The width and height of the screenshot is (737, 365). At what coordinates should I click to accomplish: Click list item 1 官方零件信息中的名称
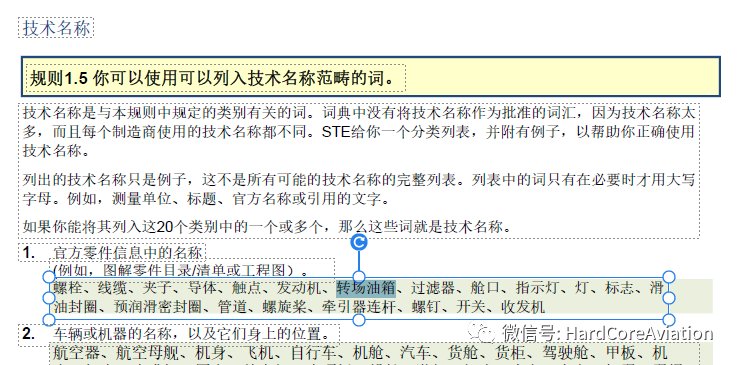127,253
